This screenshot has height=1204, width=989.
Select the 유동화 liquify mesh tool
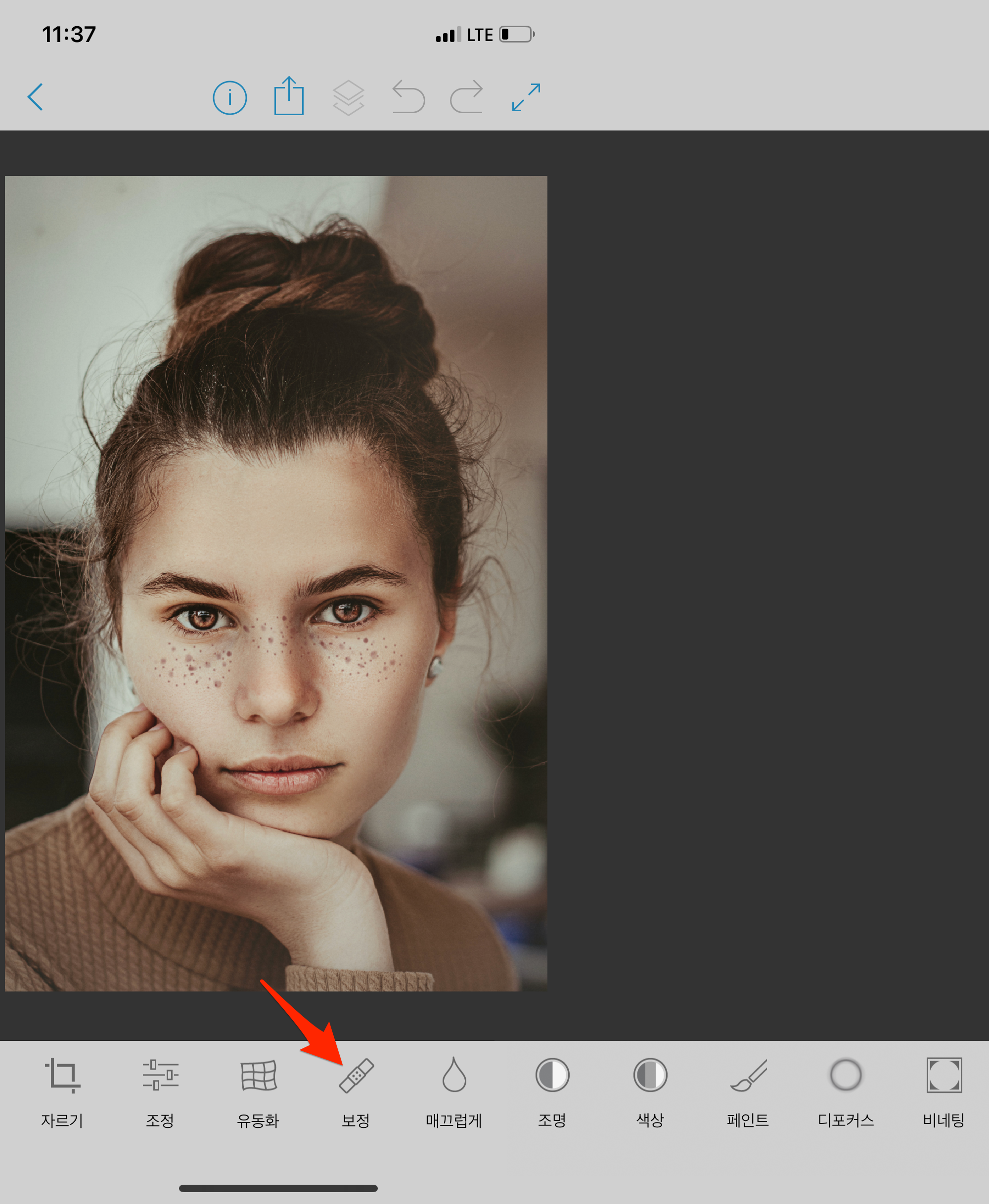(x=258, y=1075)
